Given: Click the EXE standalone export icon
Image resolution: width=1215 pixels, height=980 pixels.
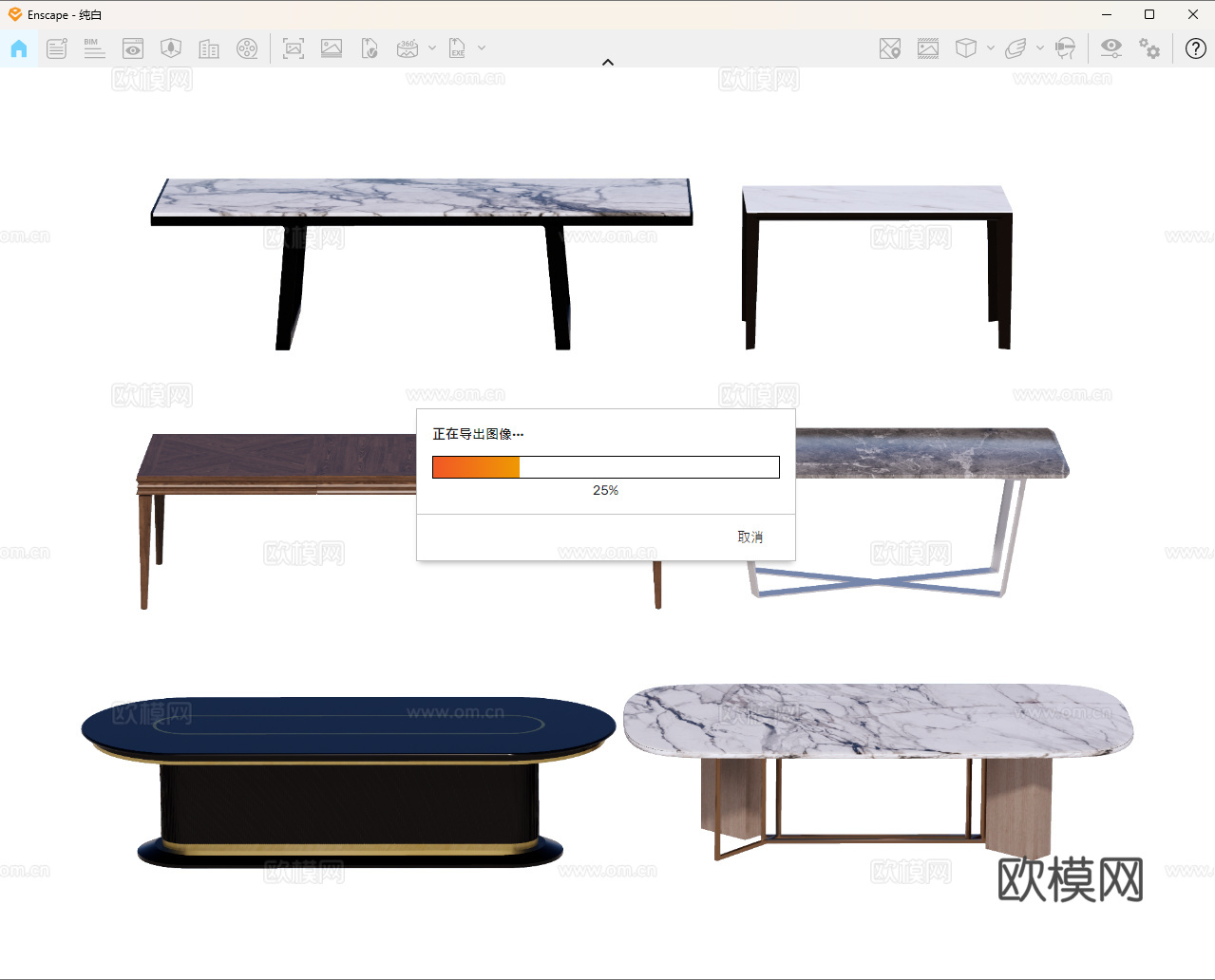Looking at the screenshot, I should pos(457,48).
